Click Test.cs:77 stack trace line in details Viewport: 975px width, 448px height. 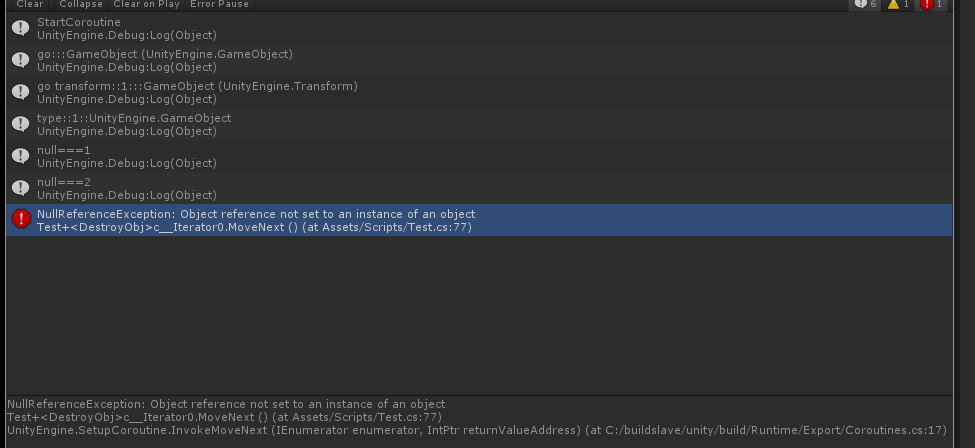click(224, 417)
